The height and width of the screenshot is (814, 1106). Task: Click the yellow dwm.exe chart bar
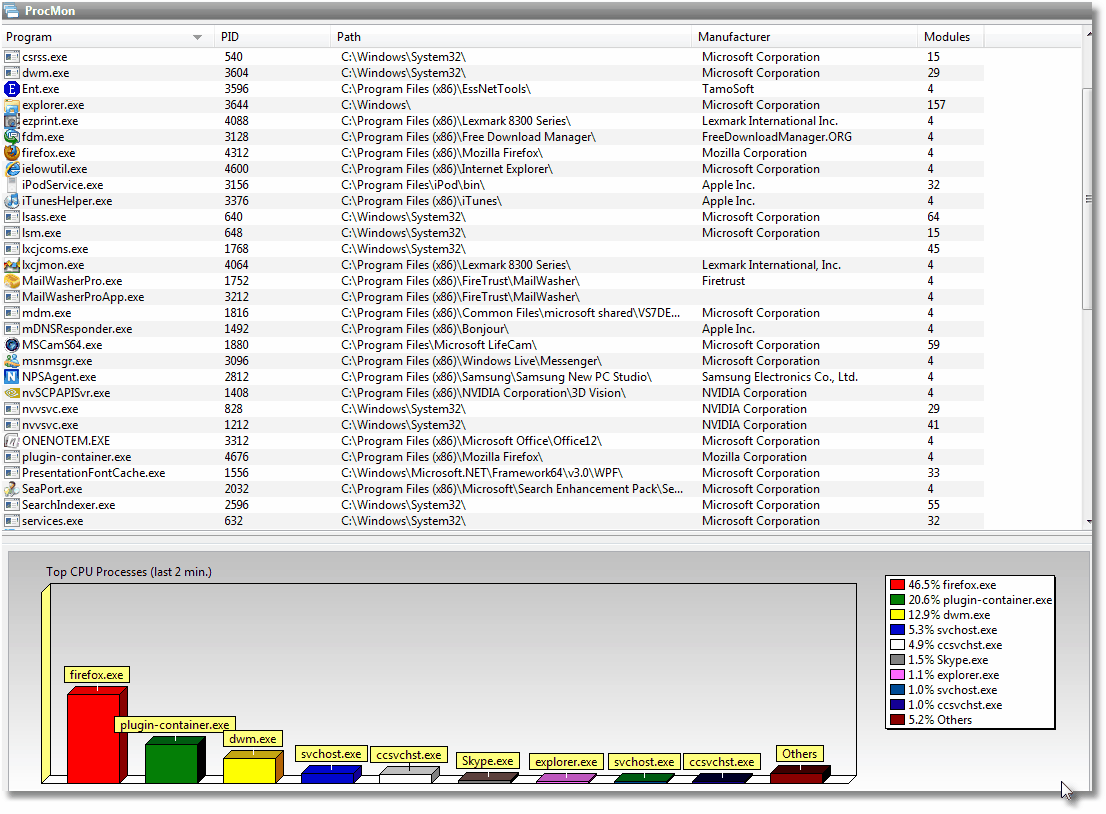point(253,766)
